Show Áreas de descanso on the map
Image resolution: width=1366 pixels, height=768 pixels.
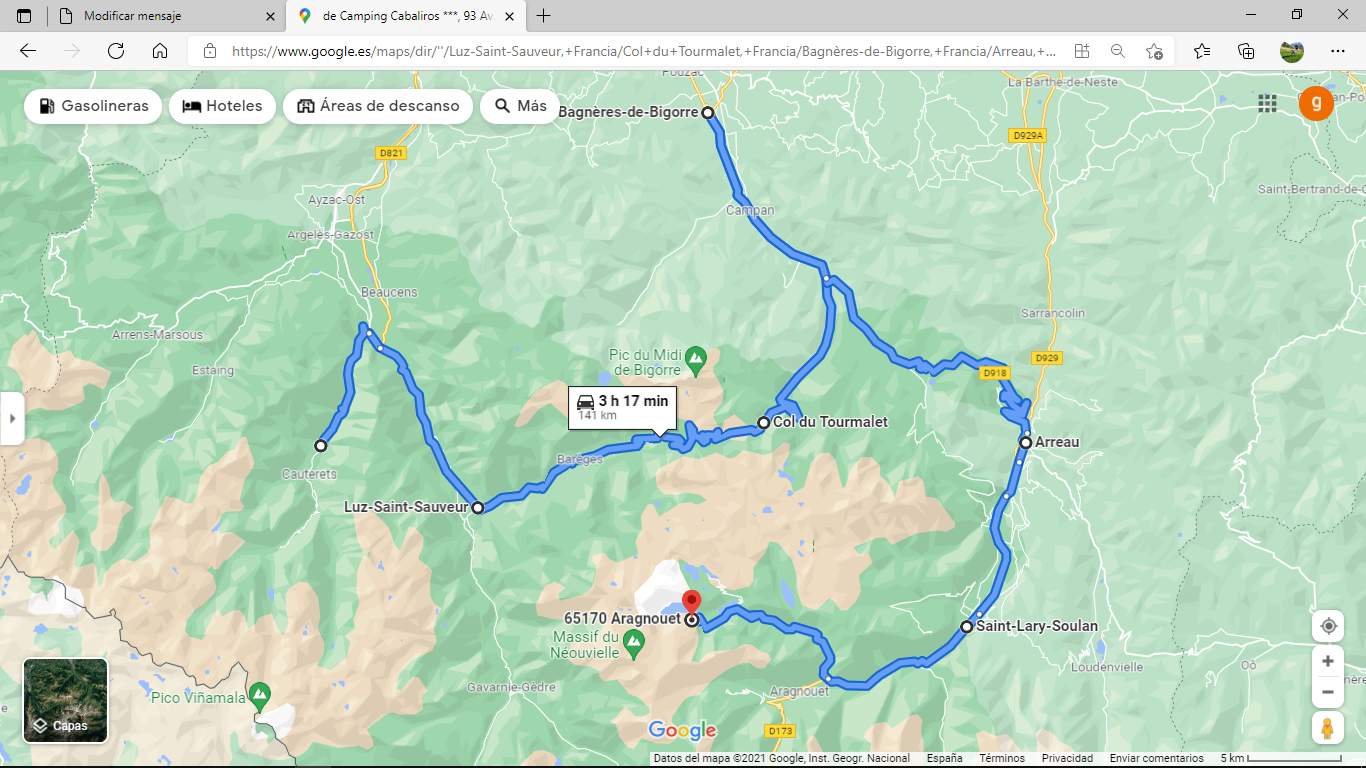click(x=378, y=106)
